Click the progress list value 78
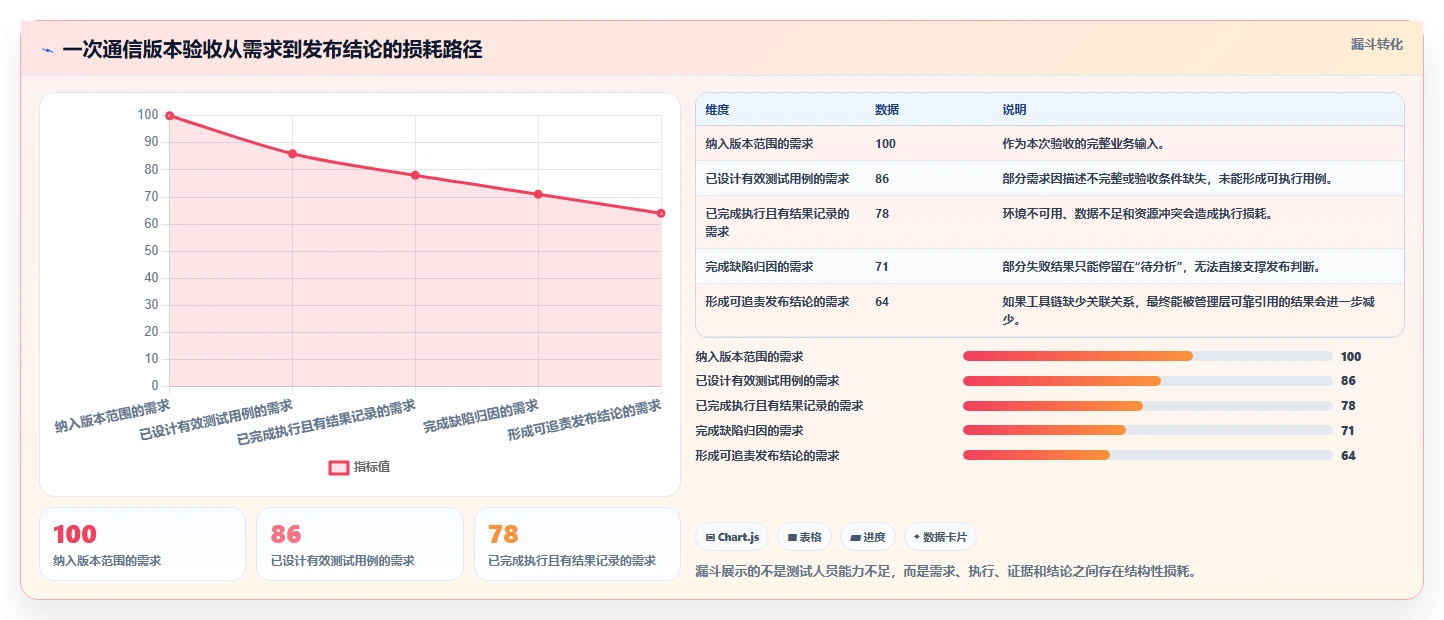The image size is (1444, 620). [1348, 406]
